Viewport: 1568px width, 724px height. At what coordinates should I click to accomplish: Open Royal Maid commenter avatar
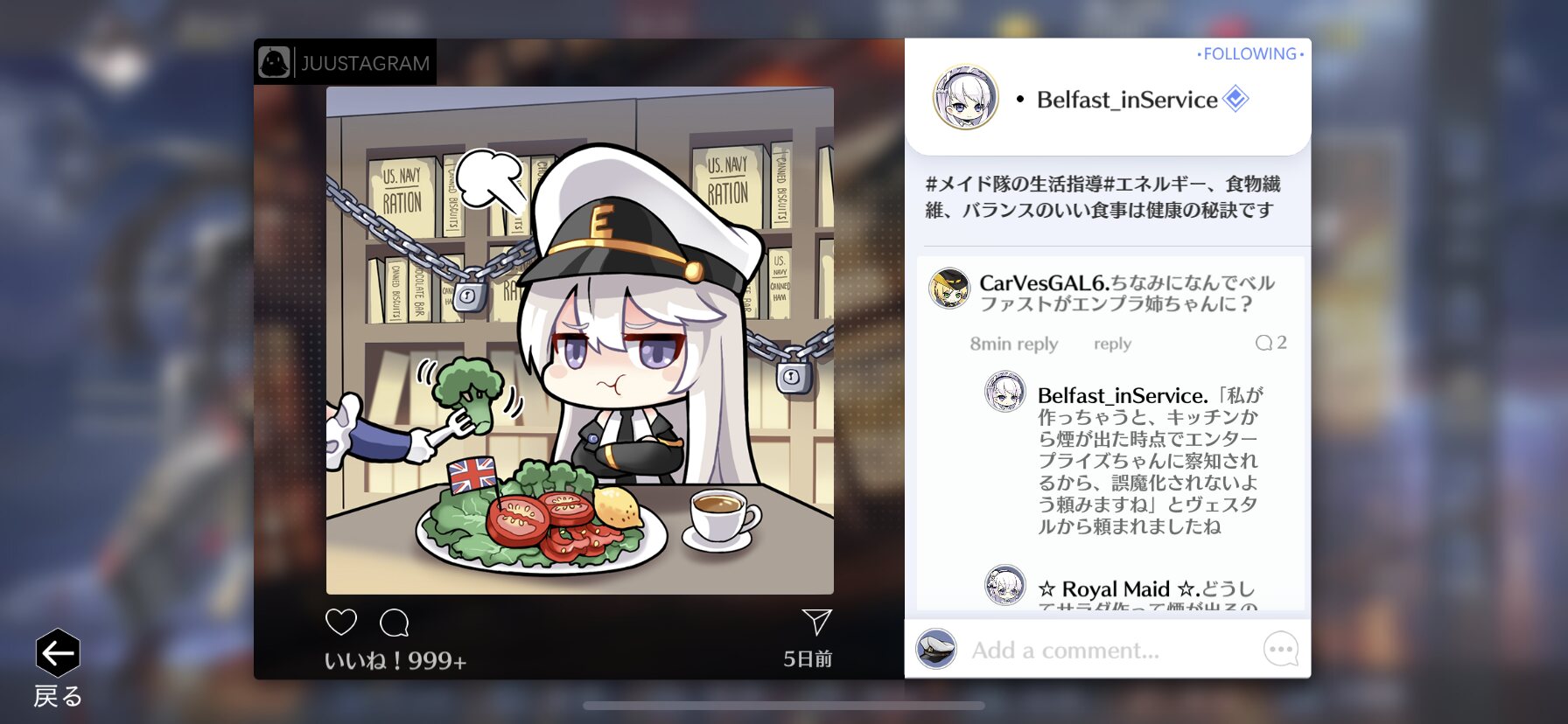click(1004, 586)
